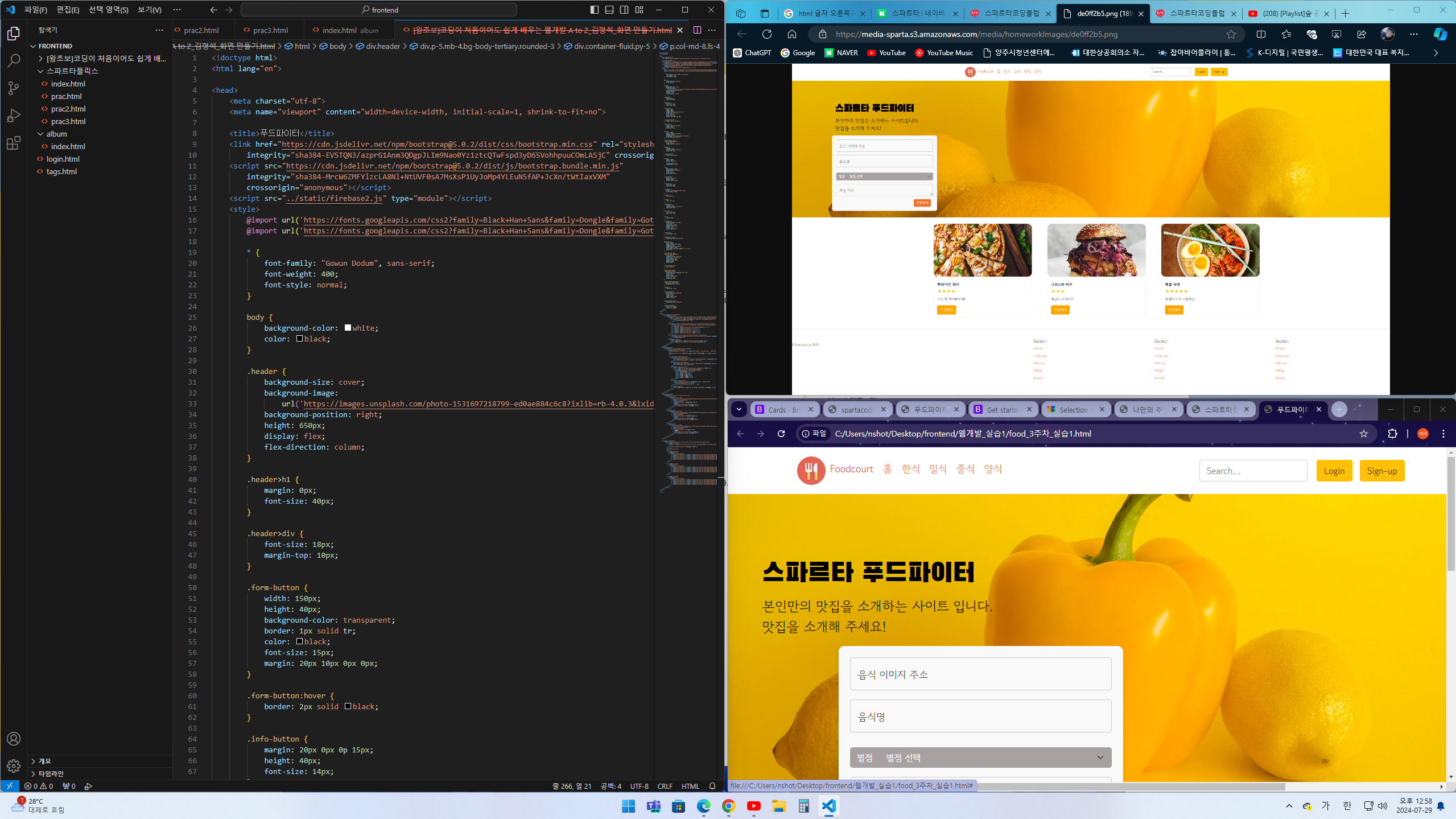This screenshot has height=819, width=1456.
Task: Open the Manage gear in VS Code
Action: (x=14, y=766)
